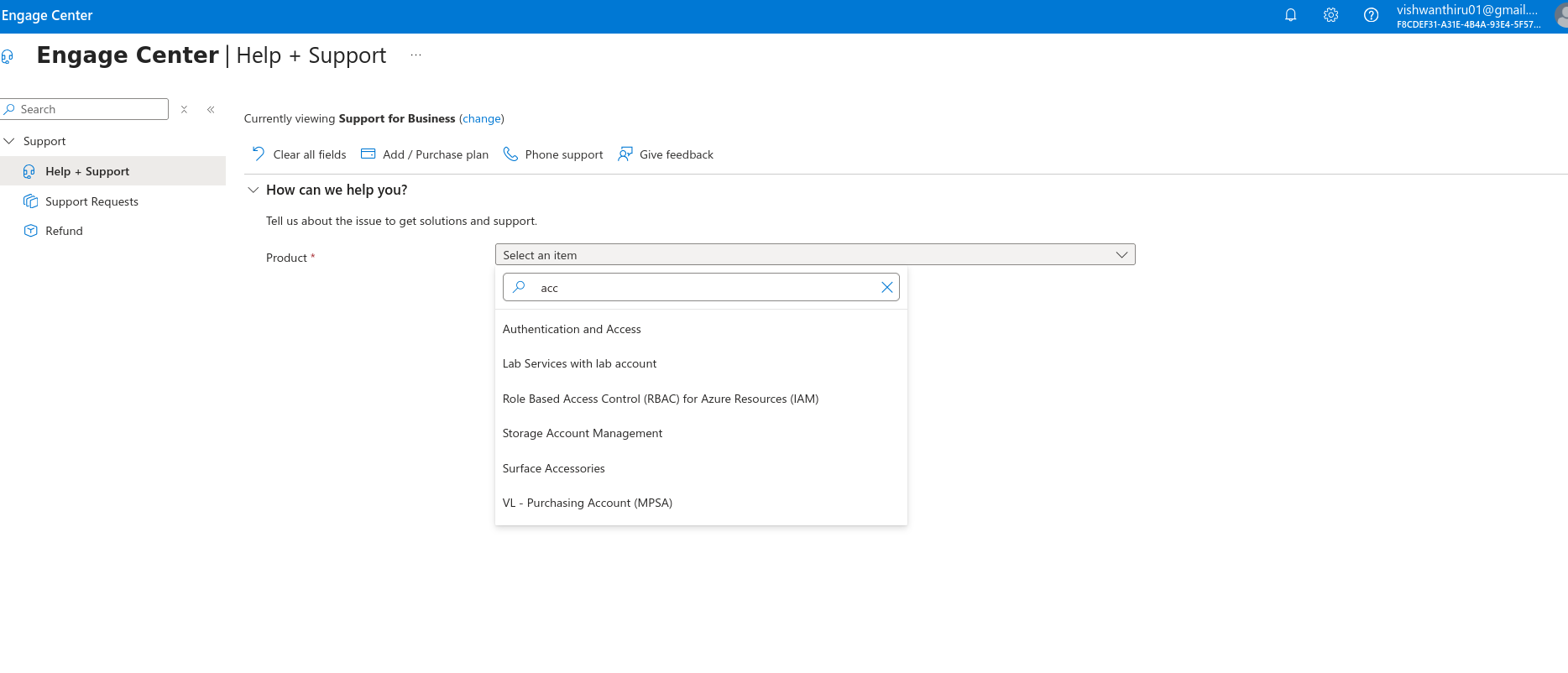This screenshot has height=673, width=1568.
Task: Click the Phone support phone icon
Action: click(x=510, y=154)
